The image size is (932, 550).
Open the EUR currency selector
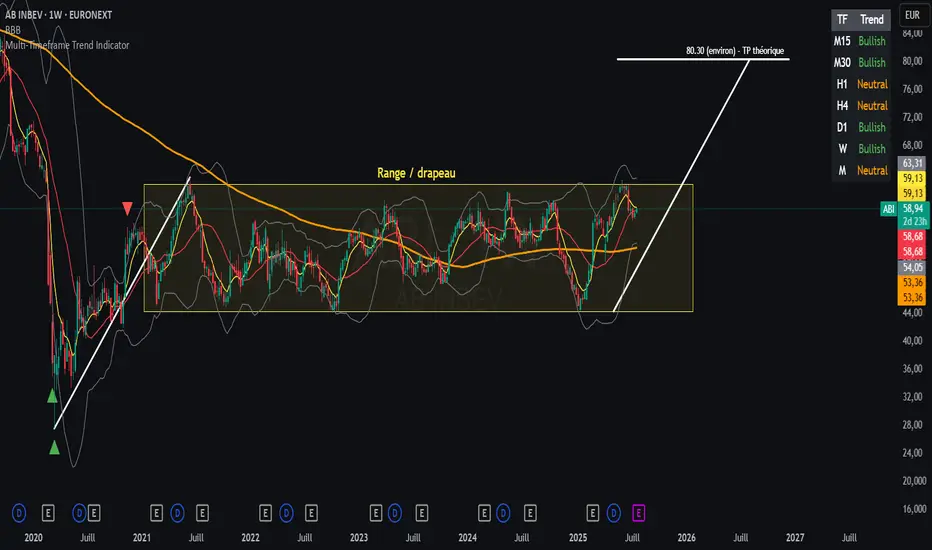[x=912, y=15]
